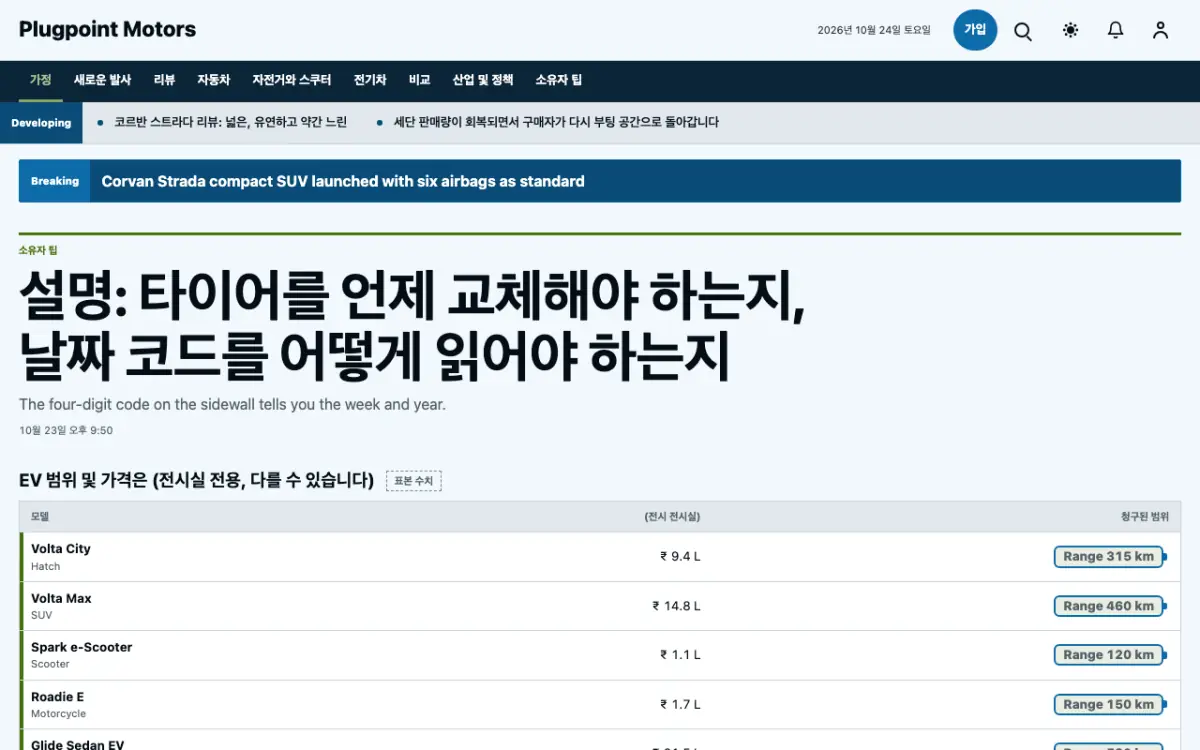Click the four-digit code subheading text
This screenshot has height=750, width=1200.
click(232, 405)
